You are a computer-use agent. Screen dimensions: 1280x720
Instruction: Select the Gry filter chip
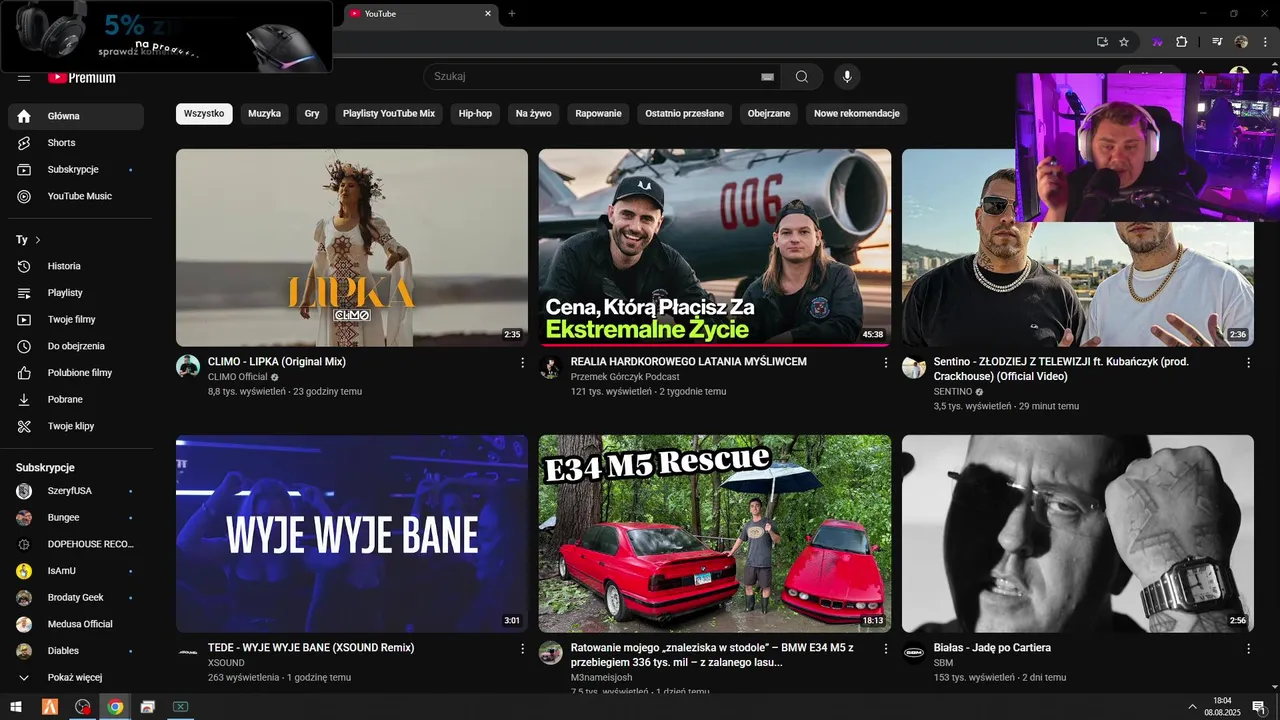click(x=312, y=114)
